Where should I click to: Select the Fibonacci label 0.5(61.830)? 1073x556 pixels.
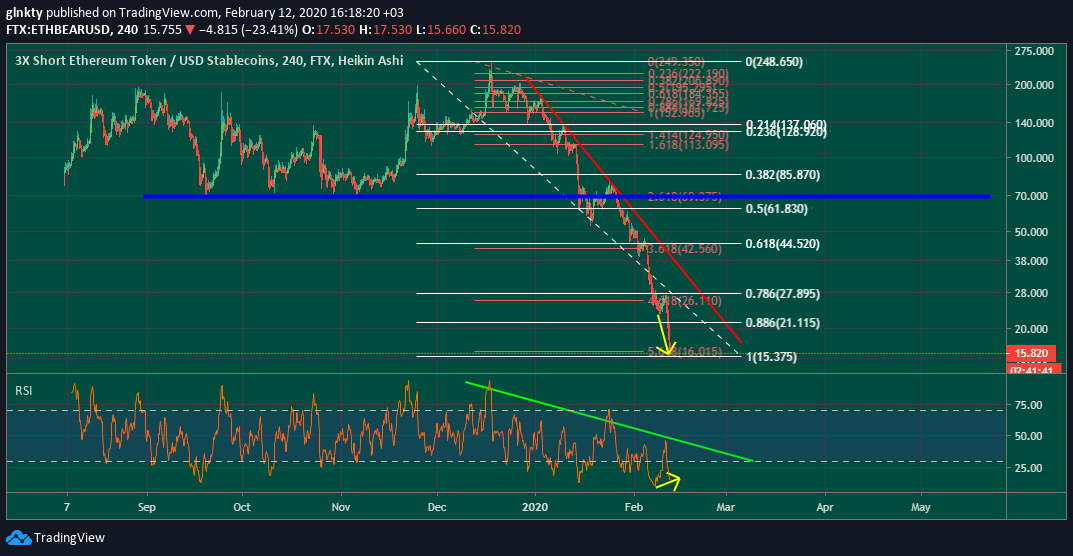click(777, 209)
